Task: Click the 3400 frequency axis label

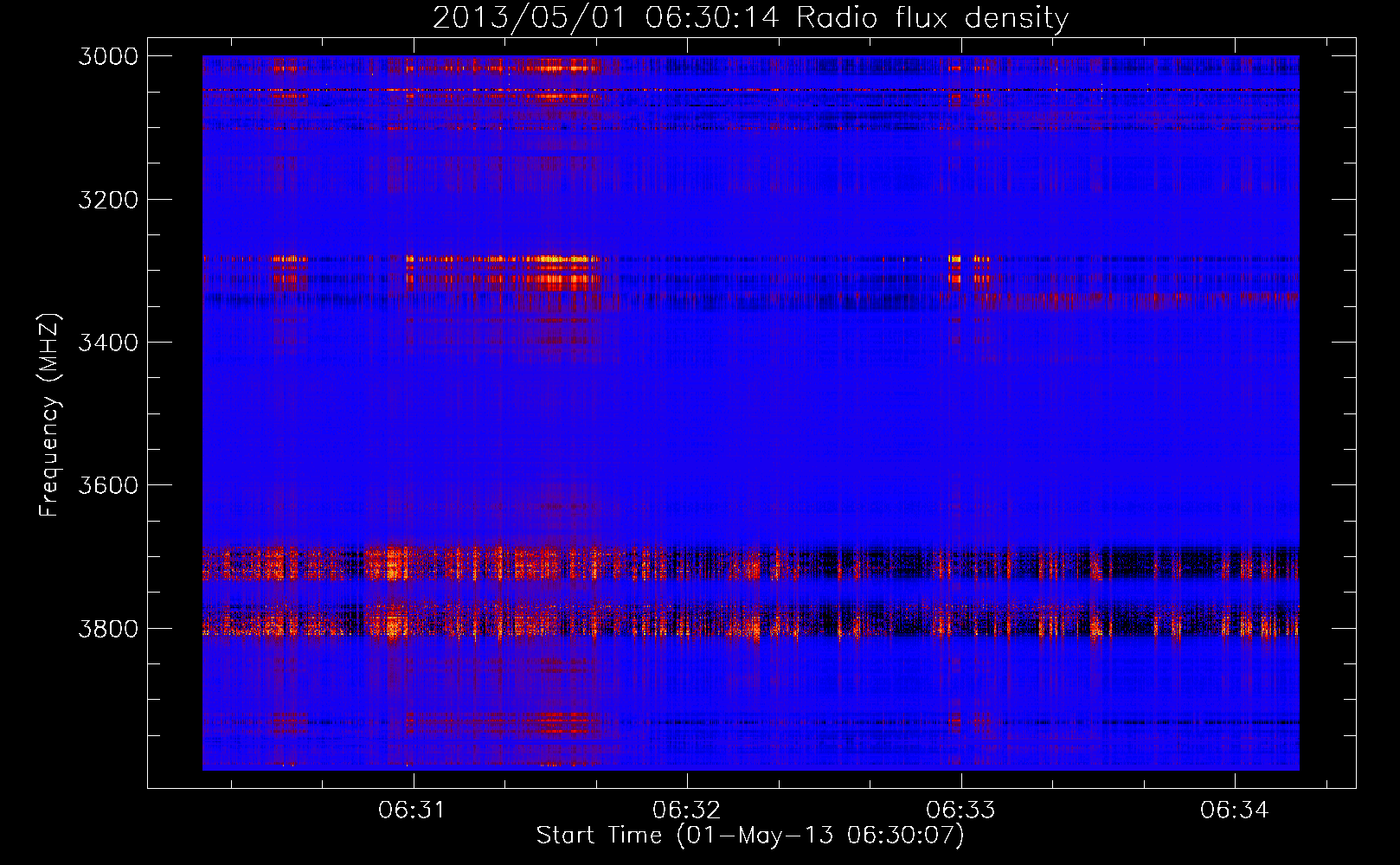Action: point(108,343)
